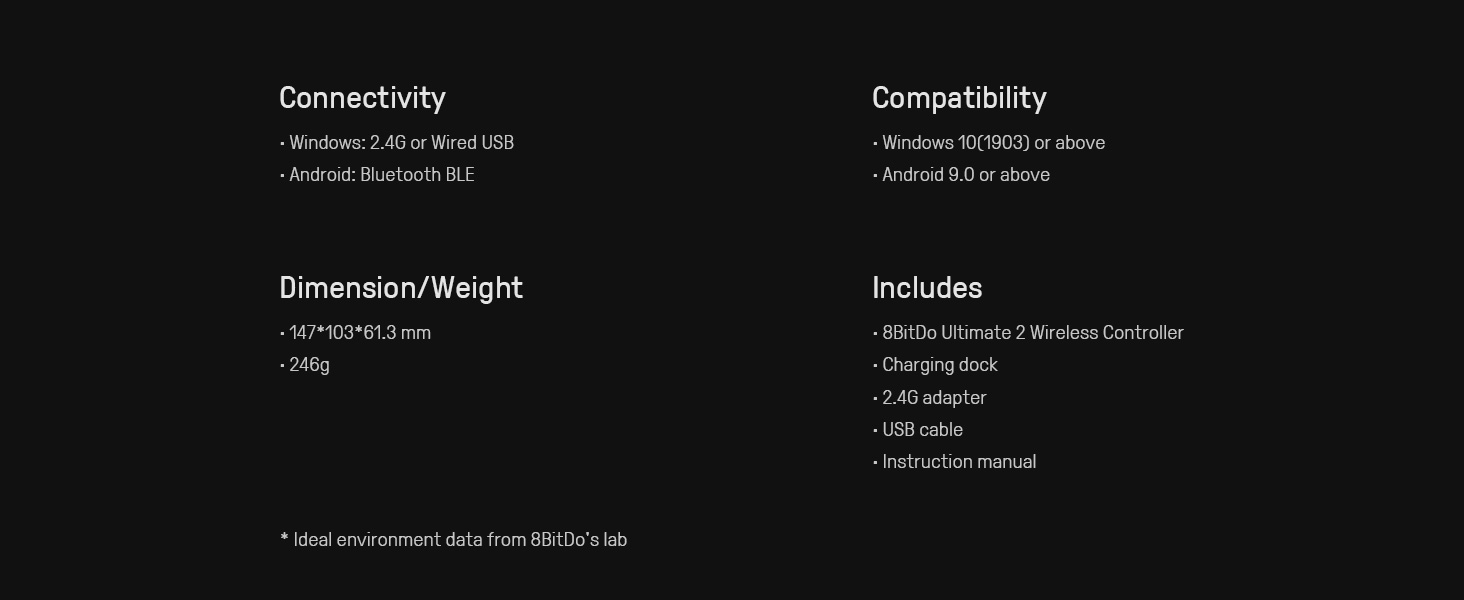This screenshot has height=600, width=1464.
Task: Click the 246g weight text
Action: pos(309,365)
